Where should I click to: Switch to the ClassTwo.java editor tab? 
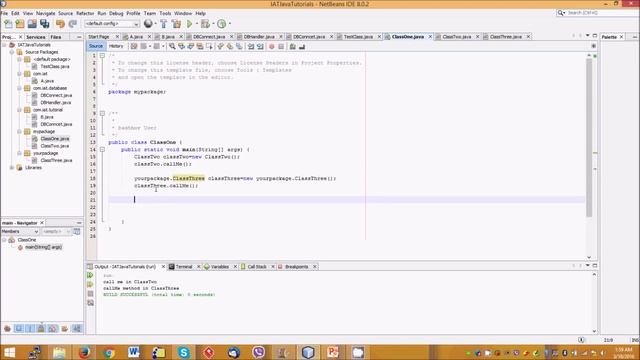456,37
